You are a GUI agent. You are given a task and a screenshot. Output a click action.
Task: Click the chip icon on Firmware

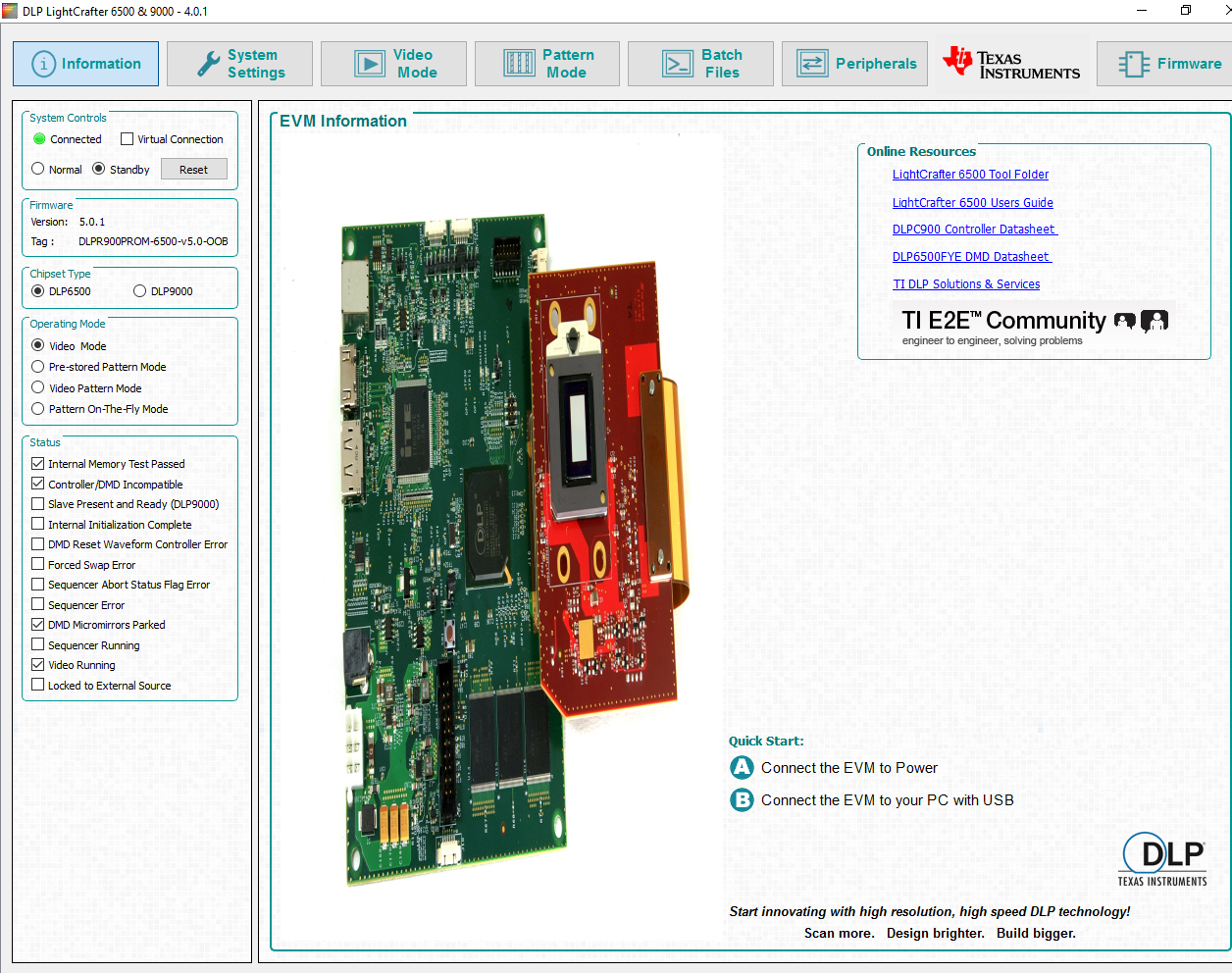point(1134,64)
